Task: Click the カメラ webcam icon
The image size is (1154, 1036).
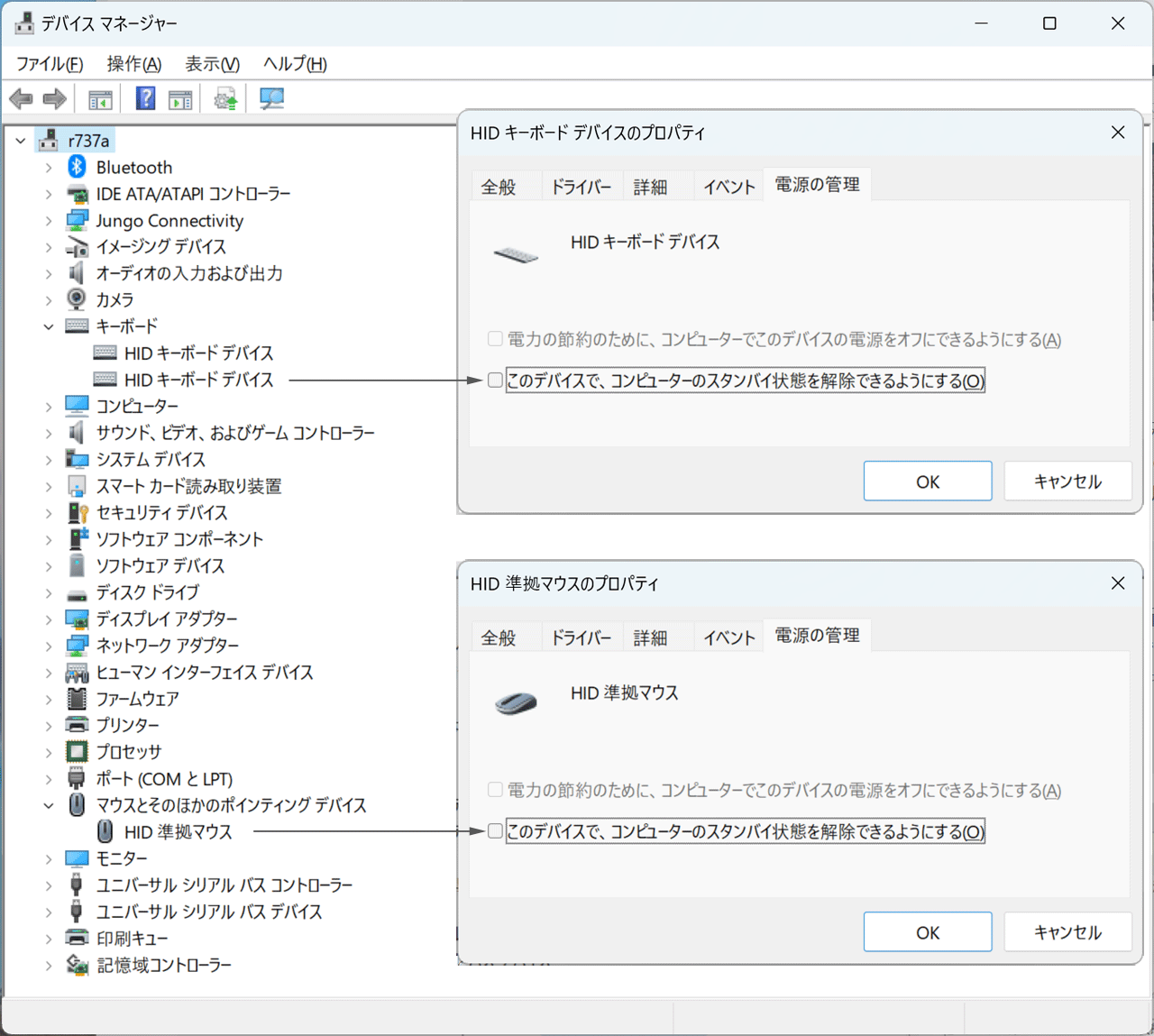Action: tap(78, 299)
